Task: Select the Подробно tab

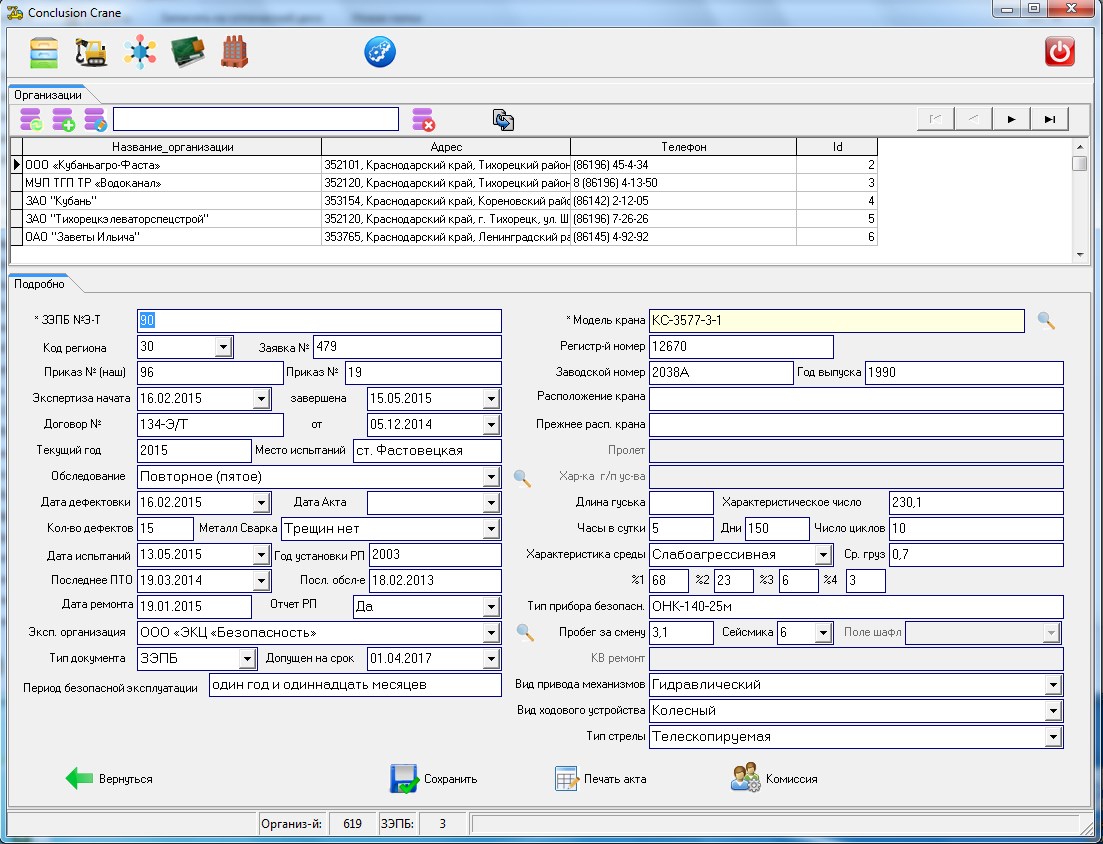Action: click(40, 284)
